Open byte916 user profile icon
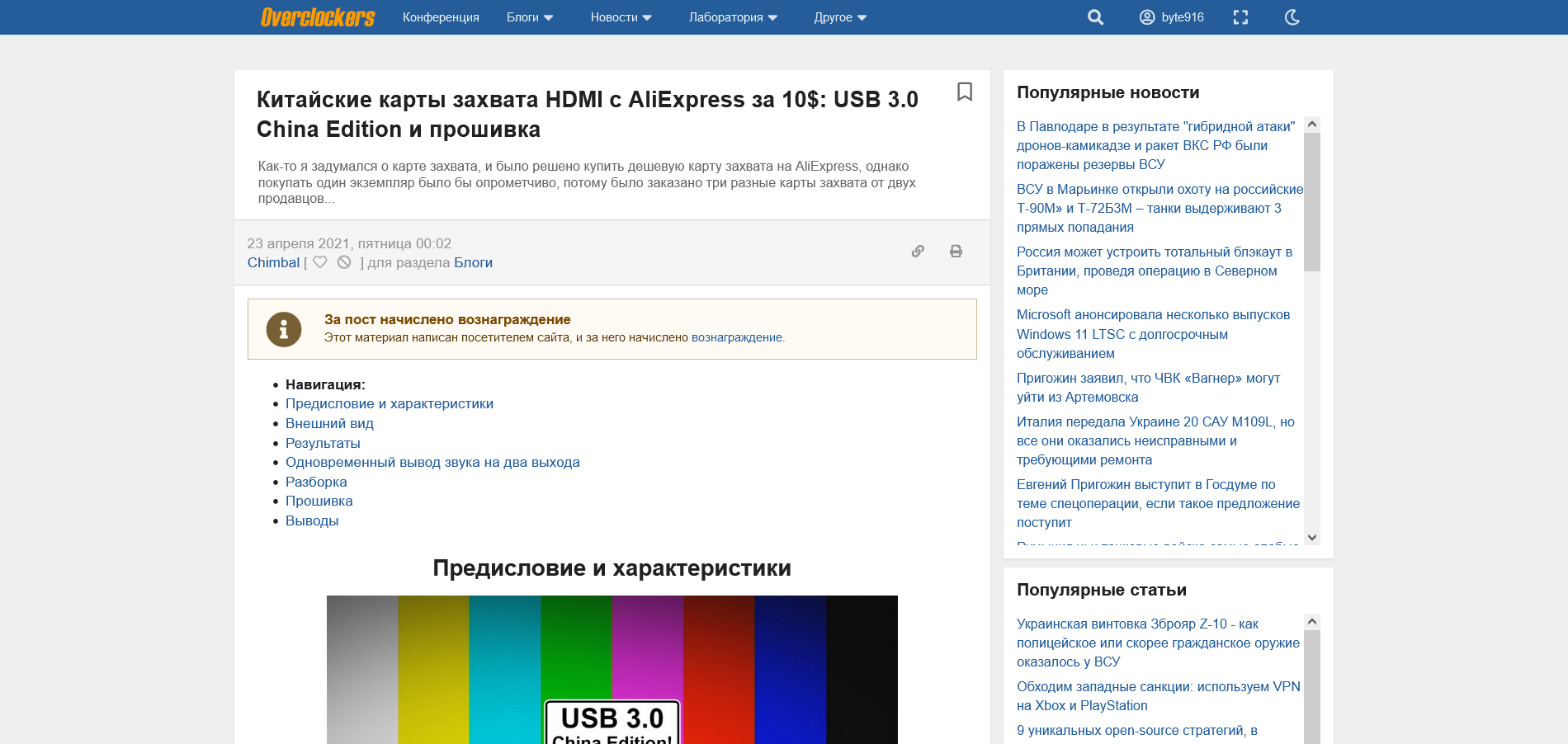Image resolution: width=1568 pixels, height=744 pixels. tap(1147, 17)
